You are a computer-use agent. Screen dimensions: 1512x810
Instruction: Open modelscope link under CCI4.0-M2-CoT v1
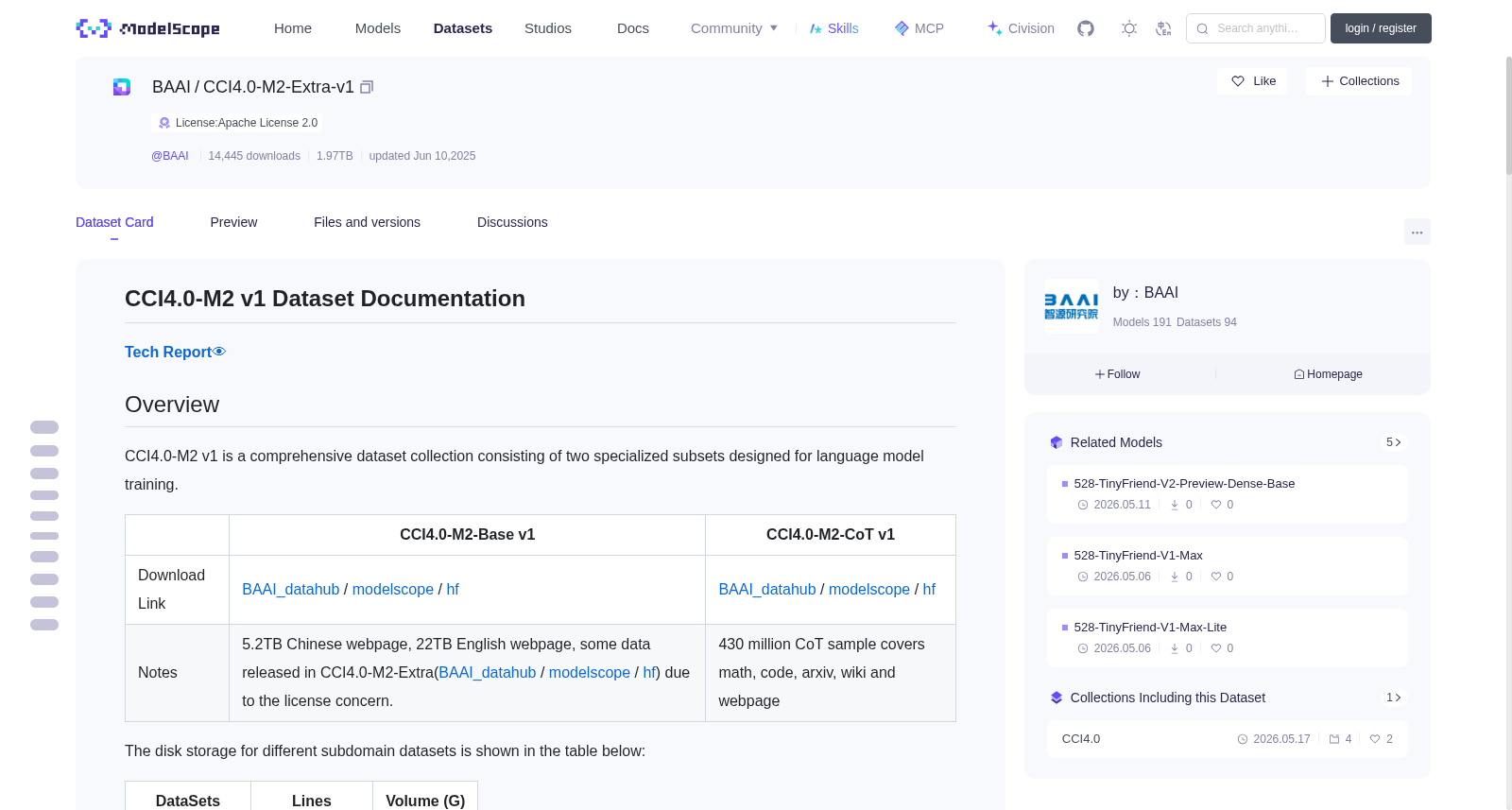[x=869, y=589]
